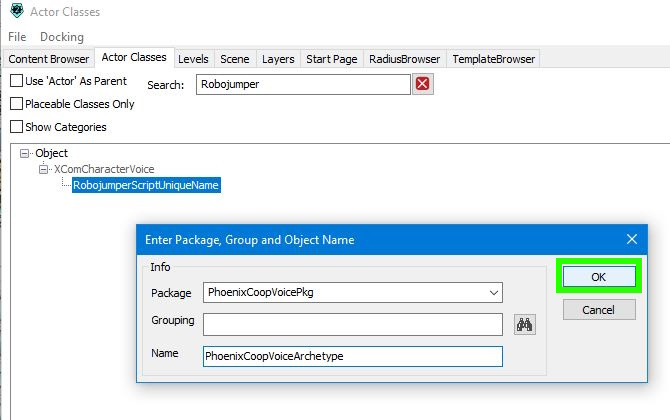Image resolution: width=670 pixels, height=420 pixels.
Task: Select RobojumperScriptUniqueName in the class tree
Action: [x=146, y=185]
